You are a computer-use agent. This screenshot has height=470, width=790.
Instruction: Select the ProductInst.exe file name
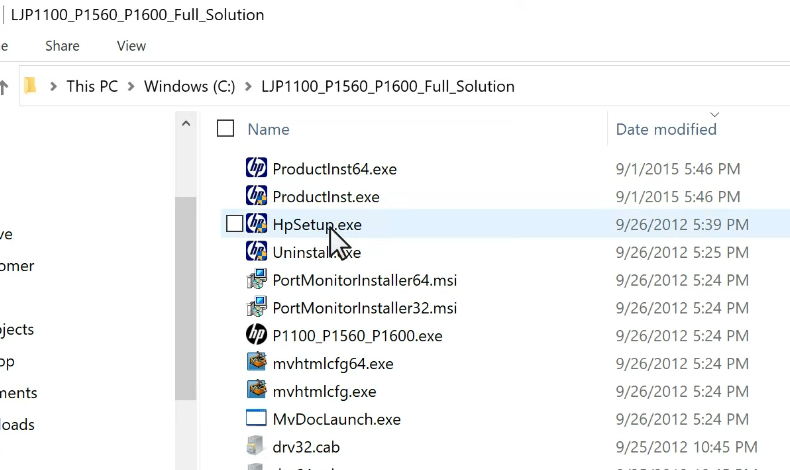tap(326, 196)
